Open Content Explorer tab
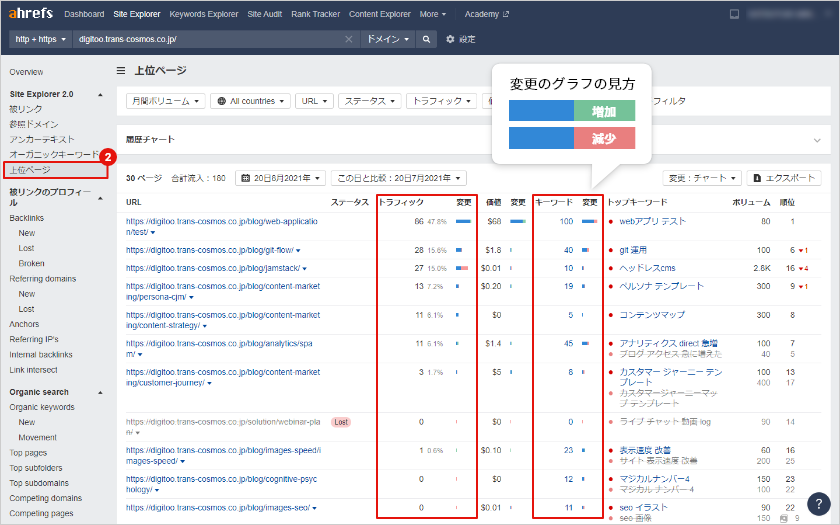 [380, 14]
